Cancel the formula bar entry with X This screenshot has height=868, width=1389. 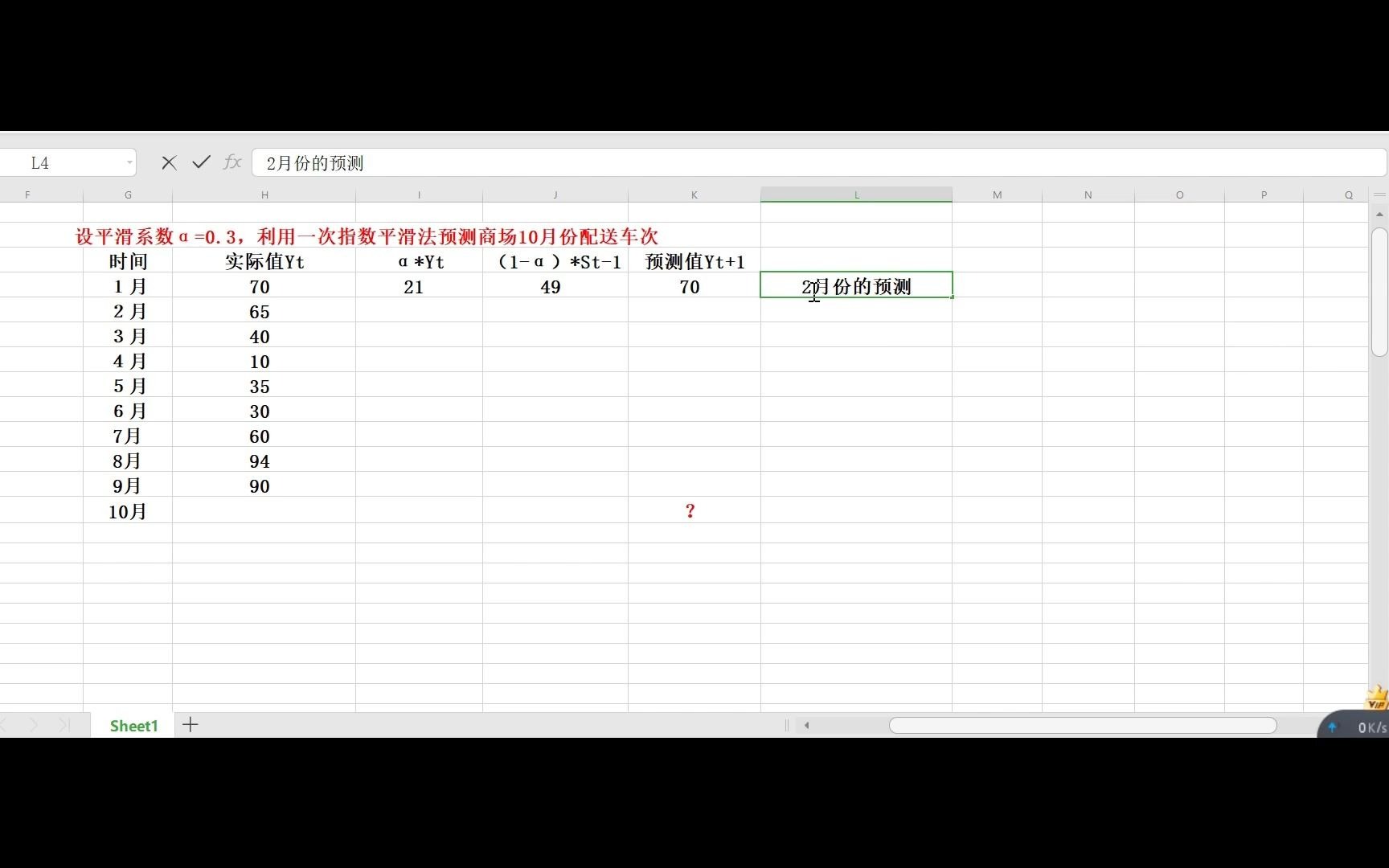pos(169,163)
